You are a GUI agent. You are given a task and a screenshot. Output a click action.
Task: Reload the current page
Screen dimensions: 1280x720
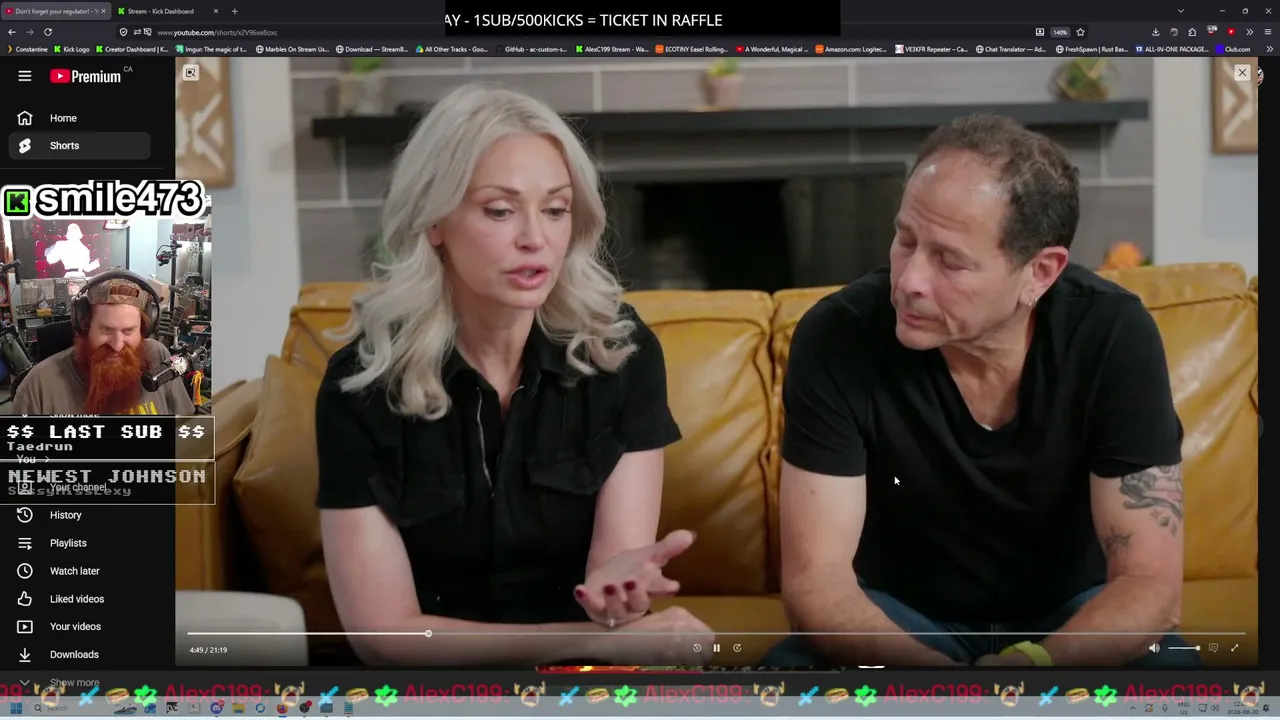point(47,32)
